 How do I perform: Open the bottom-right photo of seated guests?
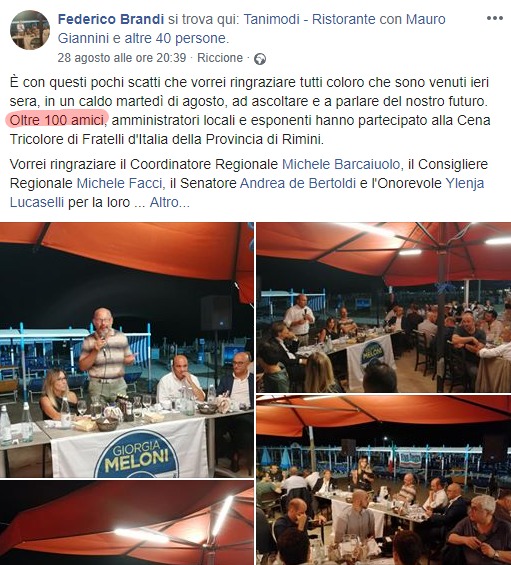click(384, 480)
